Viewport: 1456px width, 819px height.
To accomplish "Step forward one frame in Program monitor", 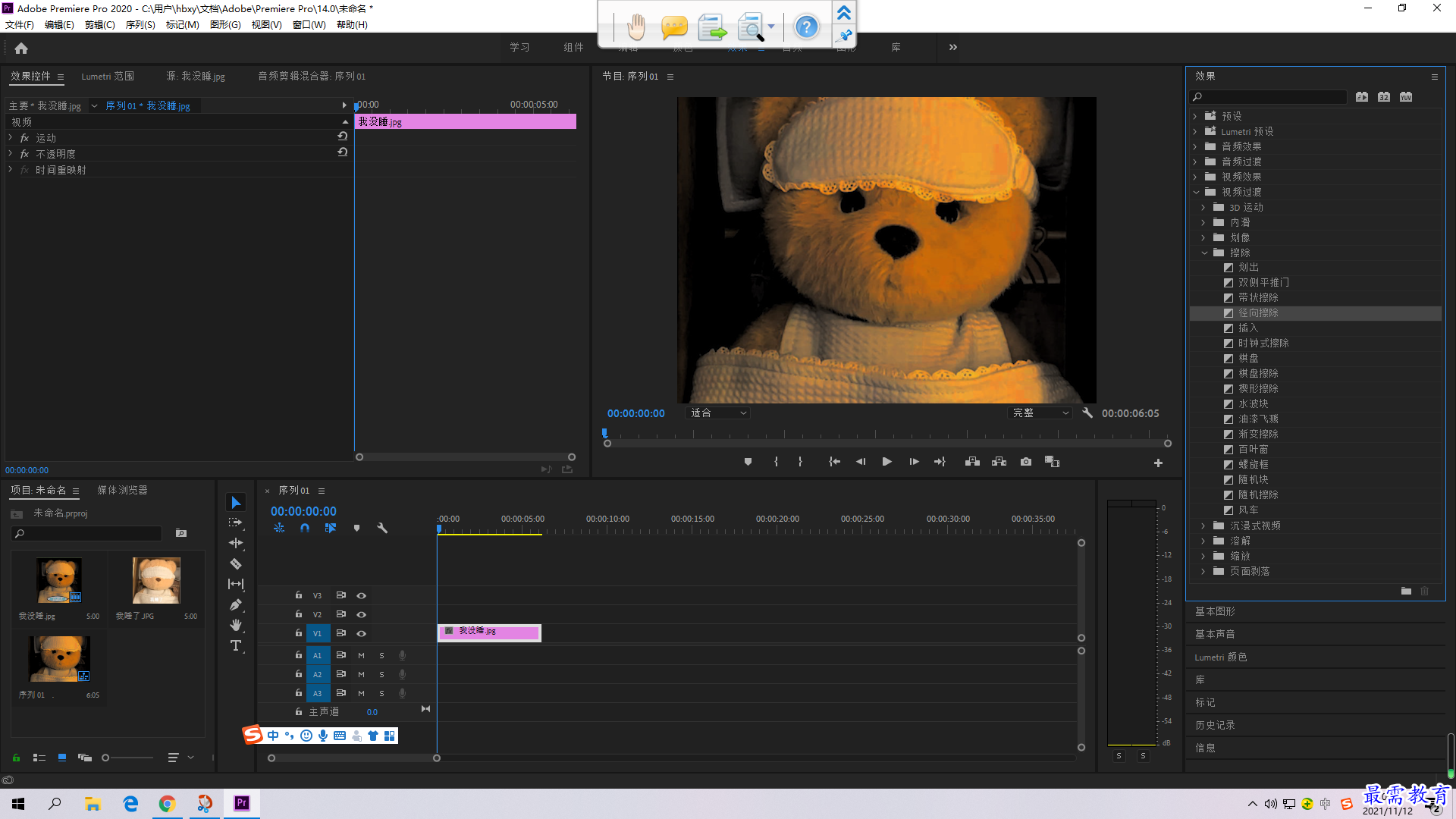I will coord(914,462).
